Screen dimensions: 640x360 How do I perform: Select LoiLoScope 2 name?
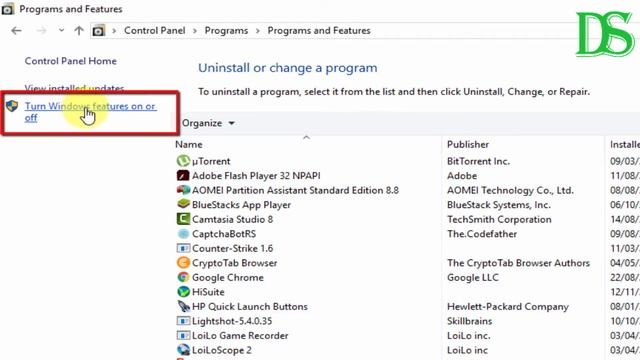coord(222,350)
